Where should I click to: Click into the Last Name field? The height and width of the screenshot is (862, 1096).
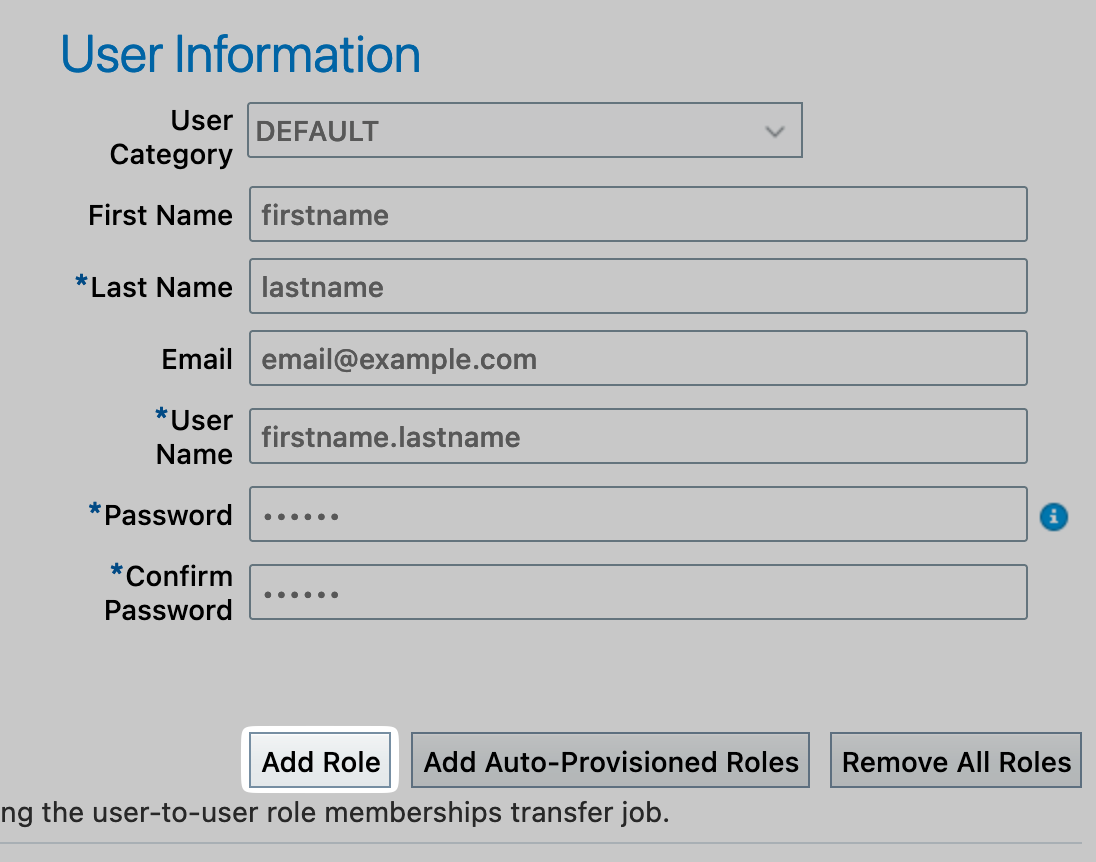coord(638,287)
